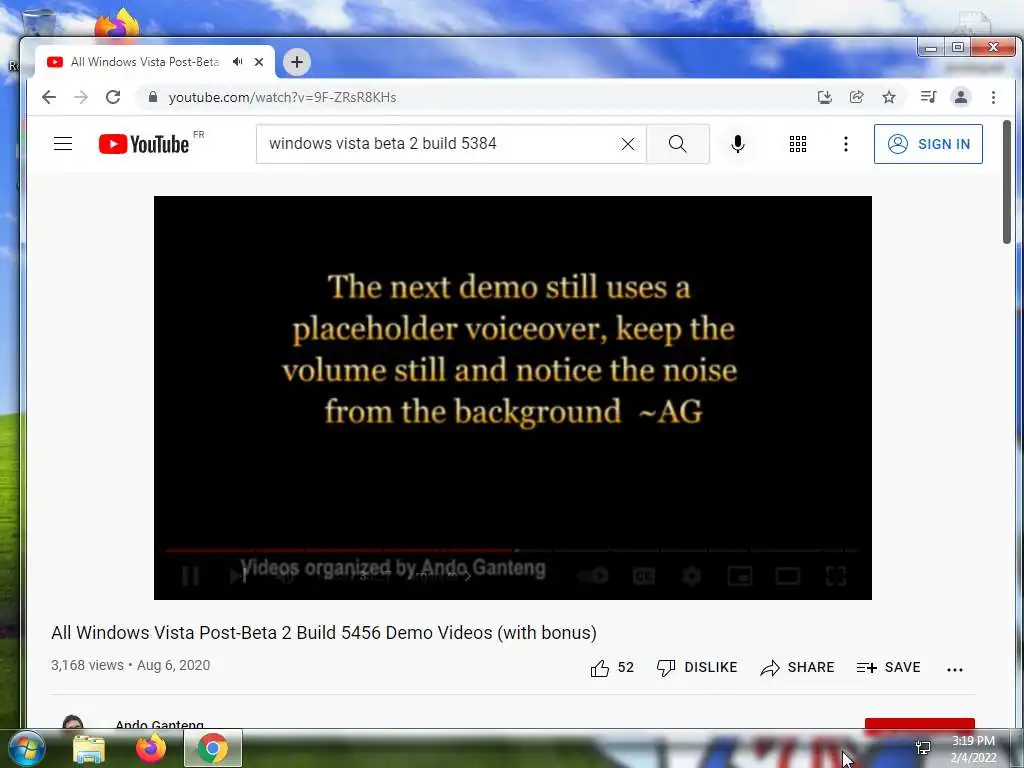Open the taskbar clock showing 3:19 PM
The width and height of the screenshot is (1024, 768).
[x=973, y=749]
